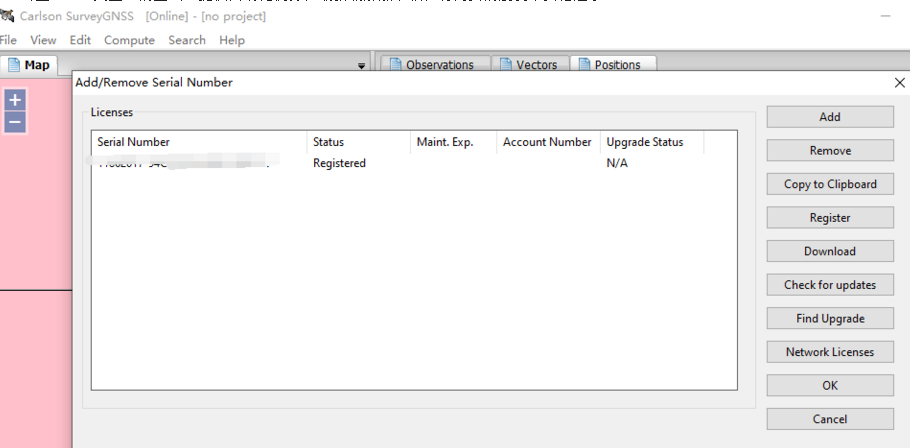Open the Search menu
The width and height of the screenshot is (910, 448).
187,40
